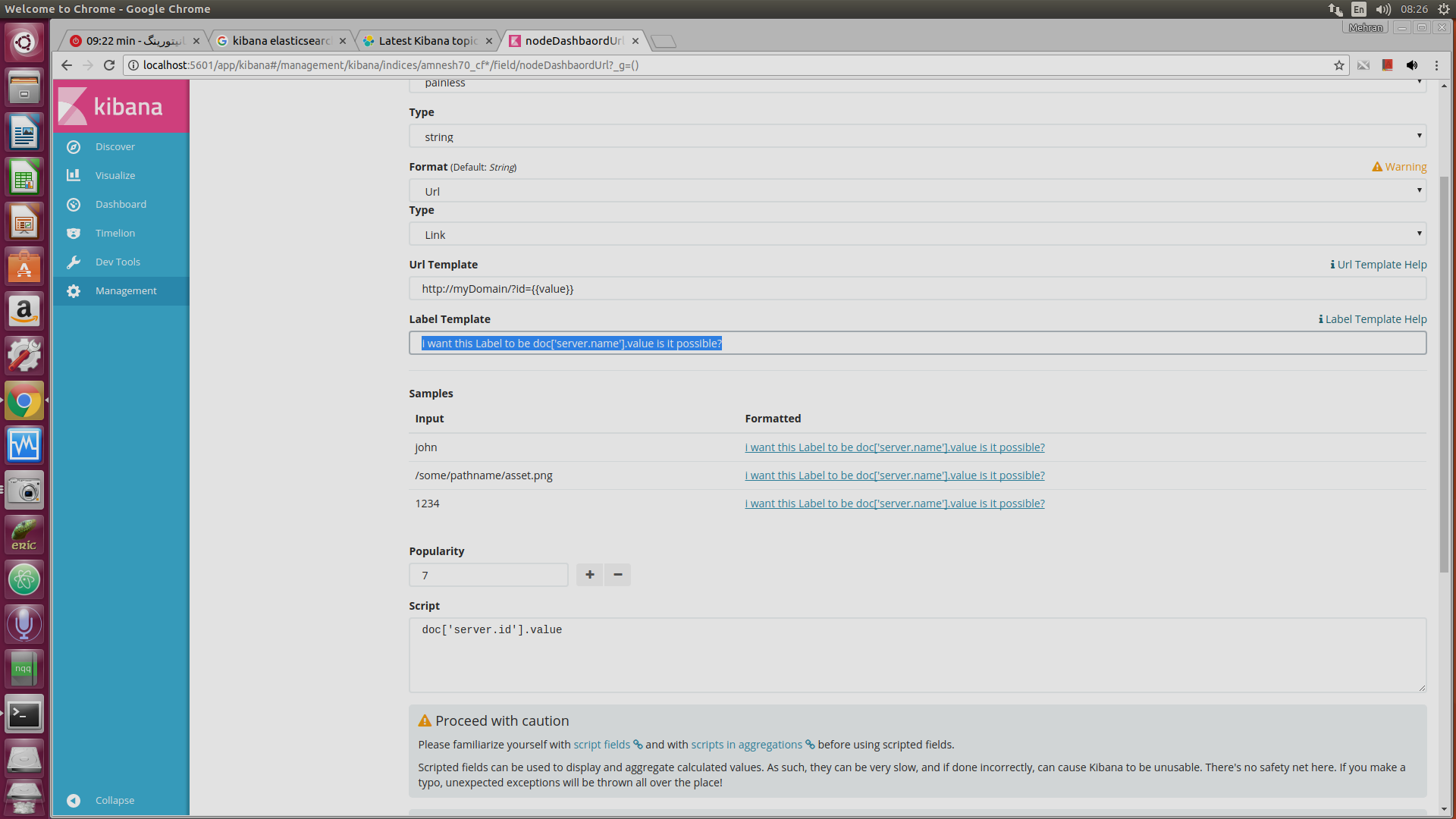Open the Label Template Help link
1456x819 pixels.
pyautogui.click(x=1372, y=319)
